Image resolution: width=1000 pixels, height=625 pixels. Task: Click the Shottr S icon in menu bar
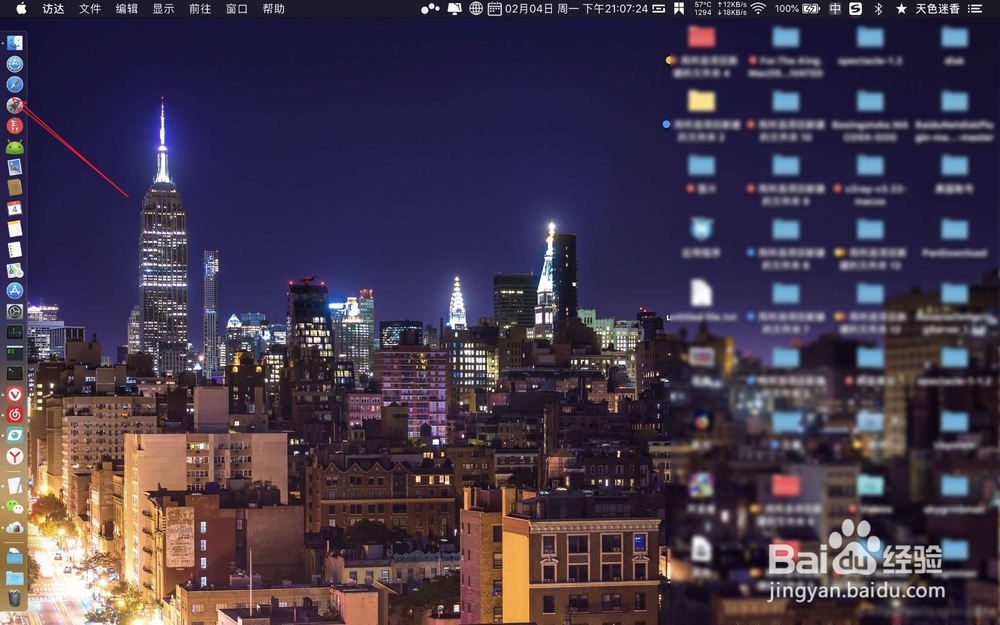[x=853, y=10]
